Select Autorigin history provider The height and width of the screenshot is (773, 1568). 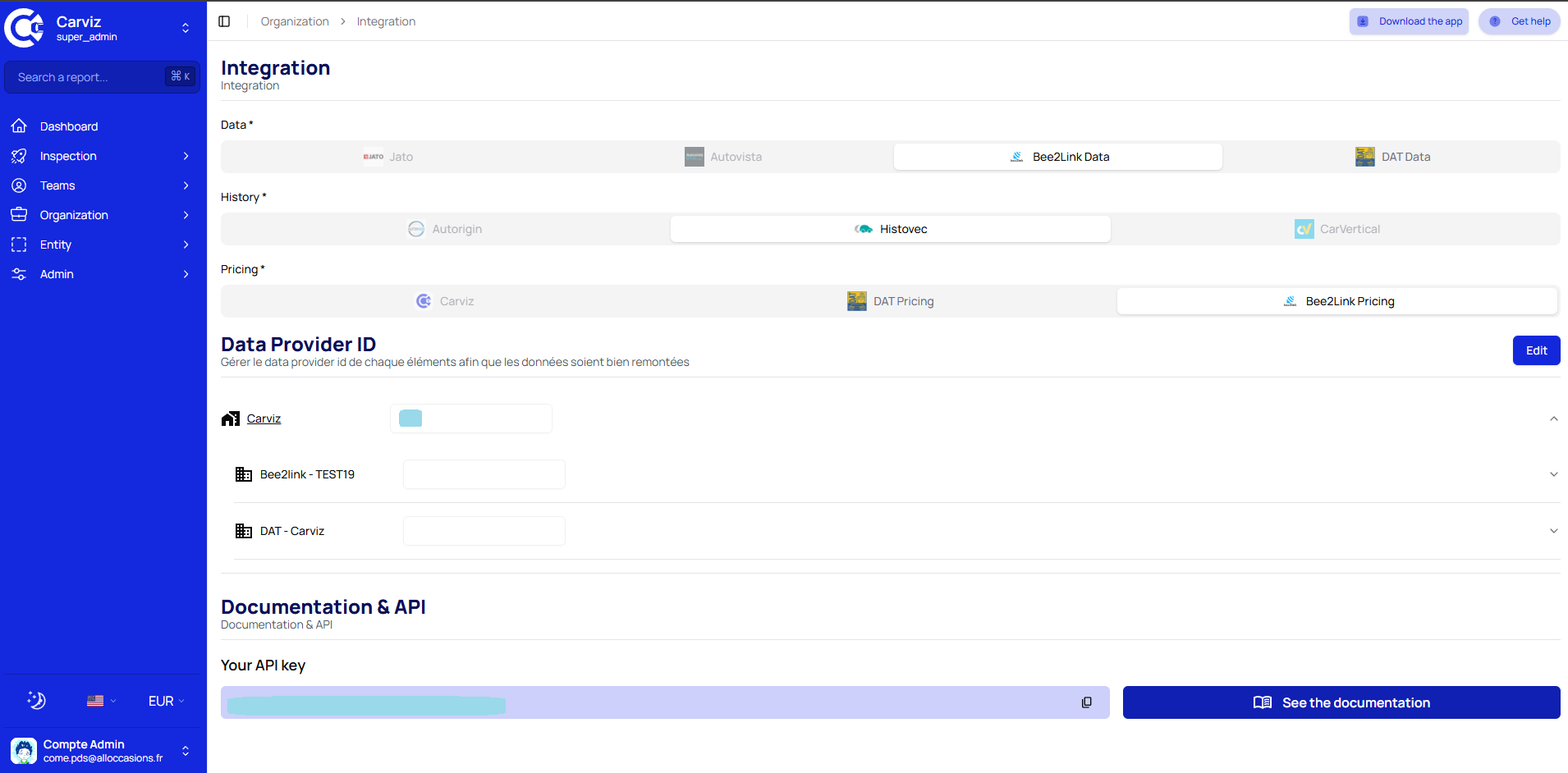click(x=445, y=229)
